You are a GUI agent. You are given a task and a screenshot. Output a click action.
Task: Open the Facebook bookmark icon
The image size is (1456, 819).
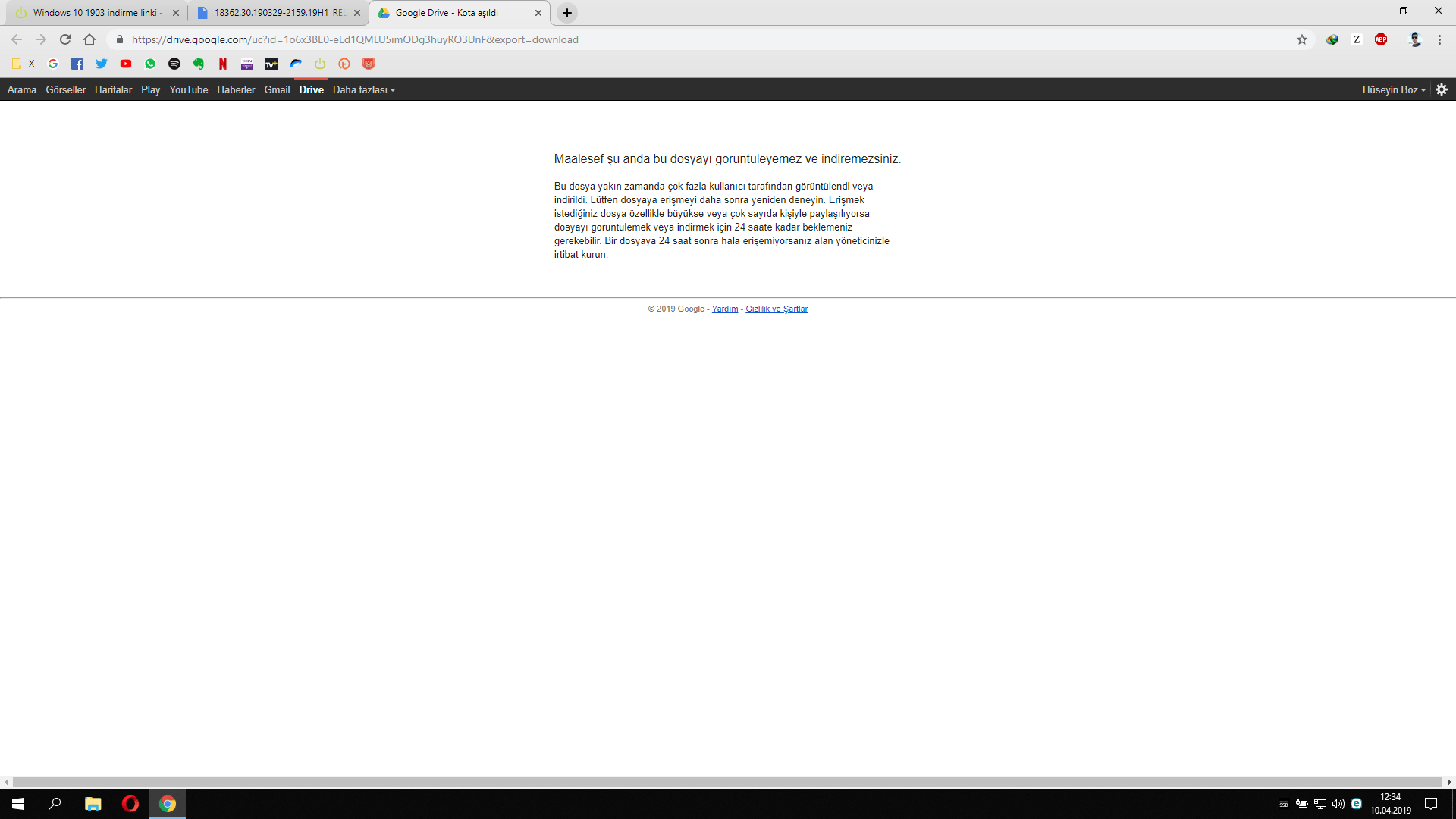coord(77,64)
